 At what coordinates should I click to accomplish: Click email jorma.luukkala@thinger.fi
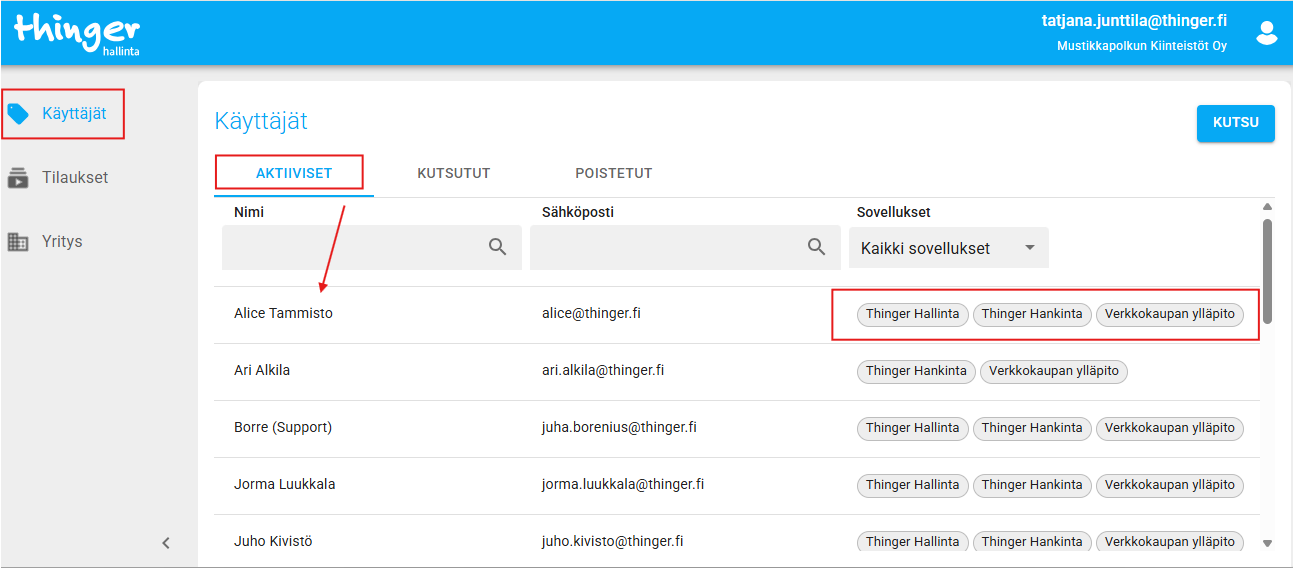[x=623, y=484]
